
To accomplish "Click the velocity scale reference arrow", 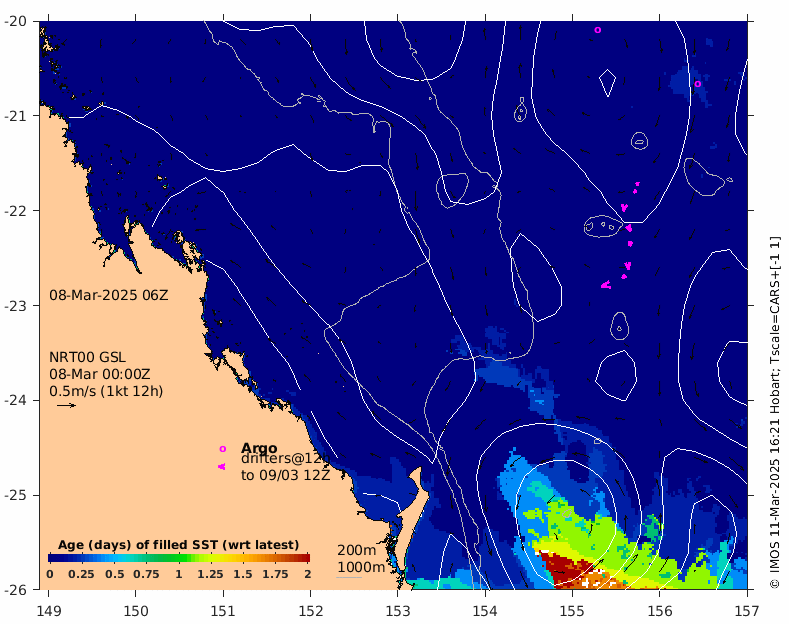I will (66, 405).
